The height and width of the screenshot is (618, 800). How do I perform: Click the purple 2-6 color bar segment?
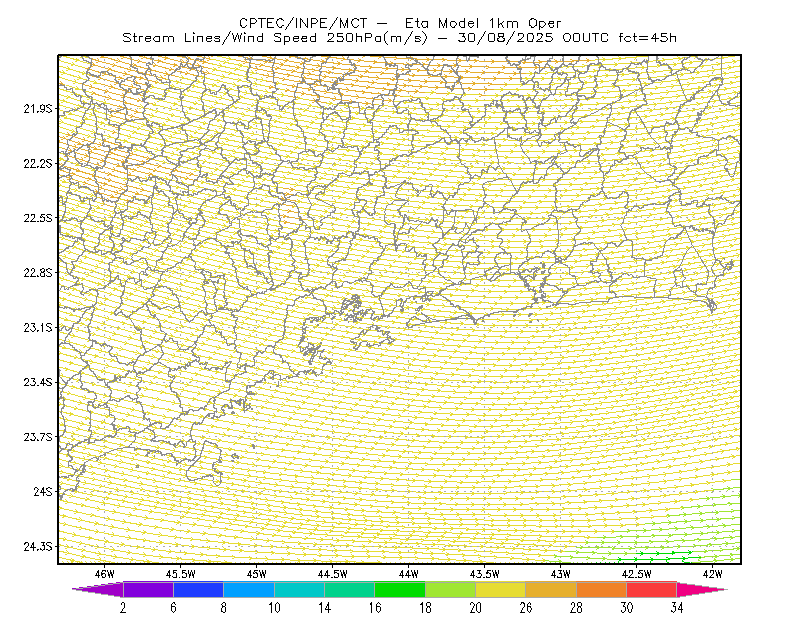148,589
